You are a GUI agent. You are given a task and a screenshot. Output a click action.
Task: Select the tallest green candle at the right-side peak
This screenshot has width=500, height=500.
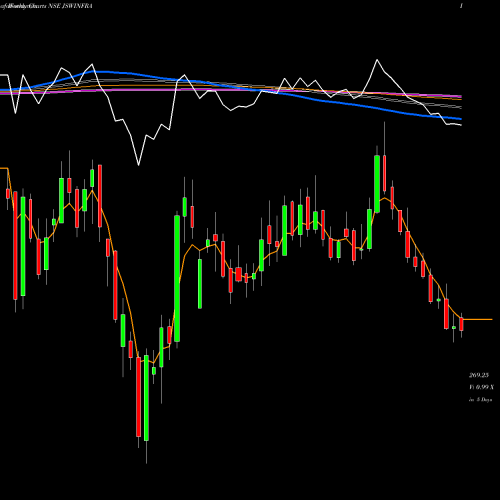377,184
